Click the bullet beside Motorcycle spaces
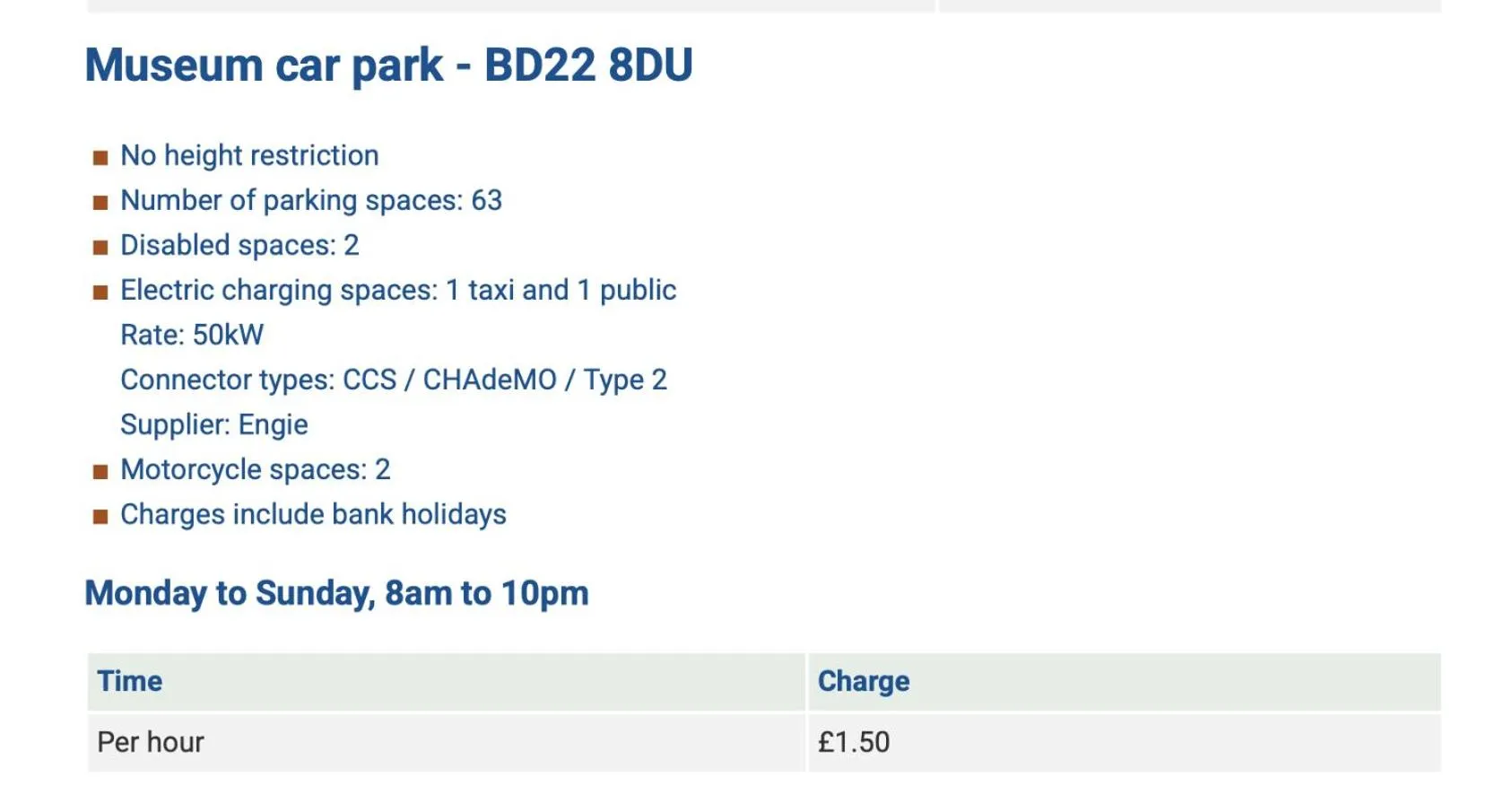The height and width of the screenshot is (795, 1512). (100, 472)
